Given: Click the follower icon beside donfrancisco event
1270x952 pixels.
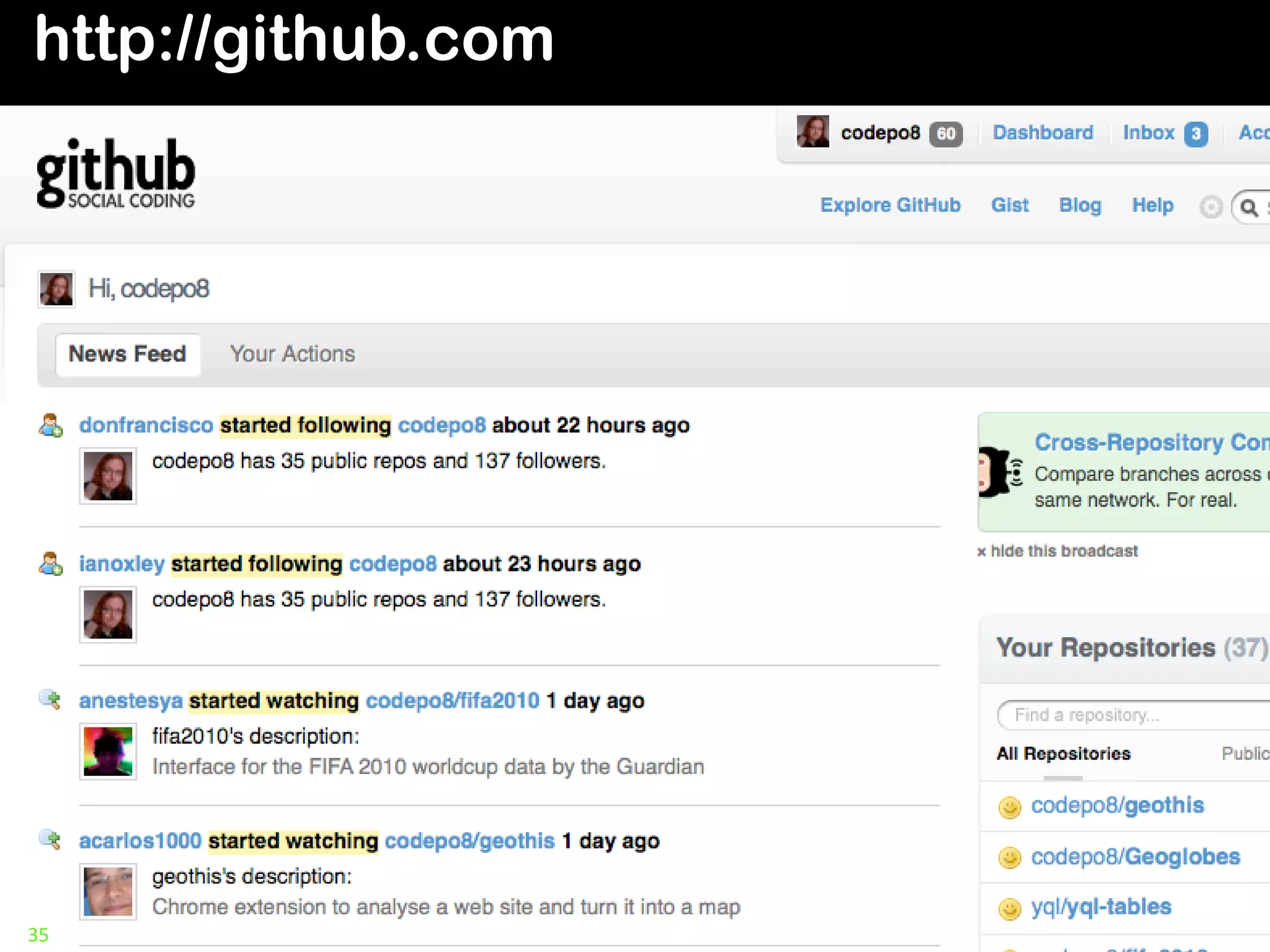Looking at the screenshot, I should click(x=51, y=426).
